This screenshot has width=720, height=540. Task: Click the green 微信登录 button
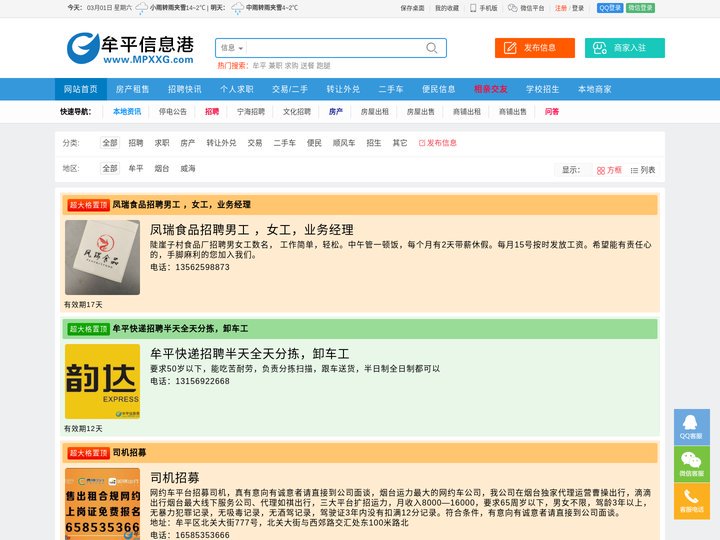[x=640, y=8]
